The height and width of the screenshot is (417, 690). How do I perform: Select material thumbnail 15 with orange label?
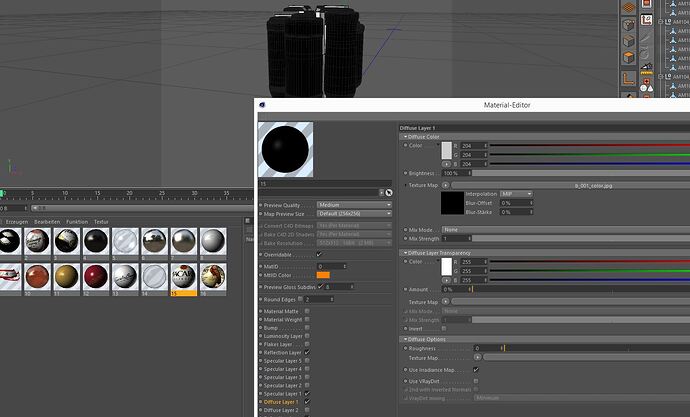184,279
